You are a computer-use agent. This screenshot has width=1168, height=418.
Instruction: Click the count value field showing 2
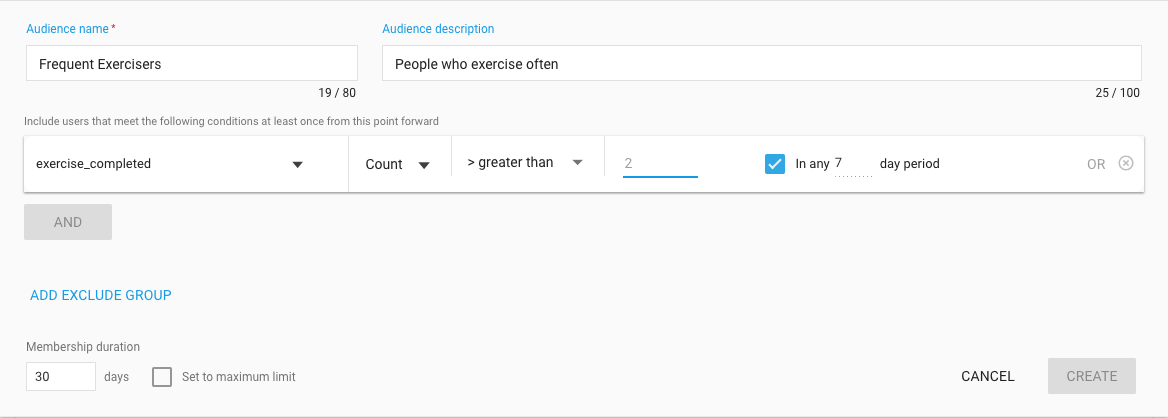tap(660, 163)
